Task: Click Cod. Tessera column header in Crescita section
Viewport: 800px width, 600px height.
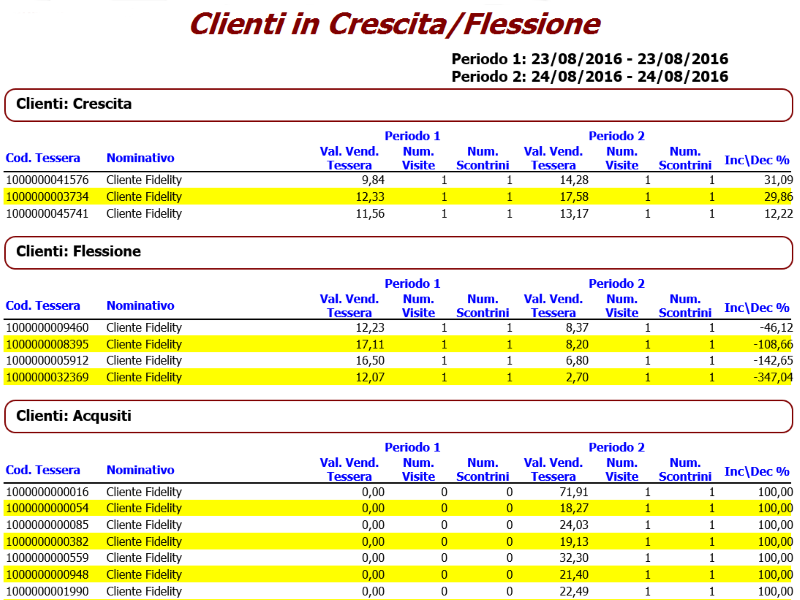Action: [x=43, y=158]
